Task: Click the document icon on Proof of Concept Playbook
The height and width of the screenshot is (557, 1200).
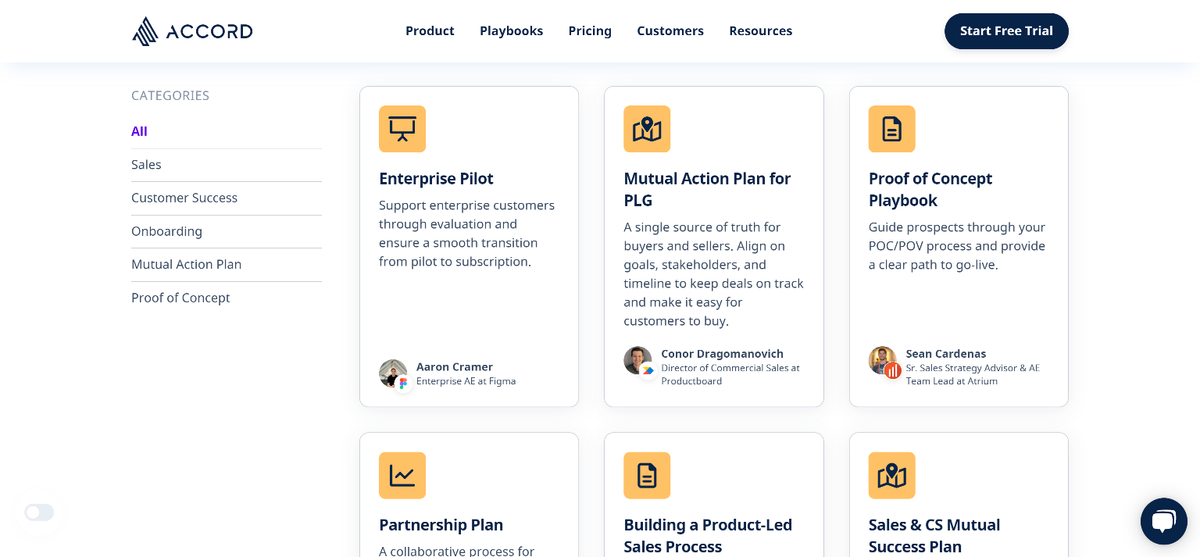Action: (x=892, y=129)
